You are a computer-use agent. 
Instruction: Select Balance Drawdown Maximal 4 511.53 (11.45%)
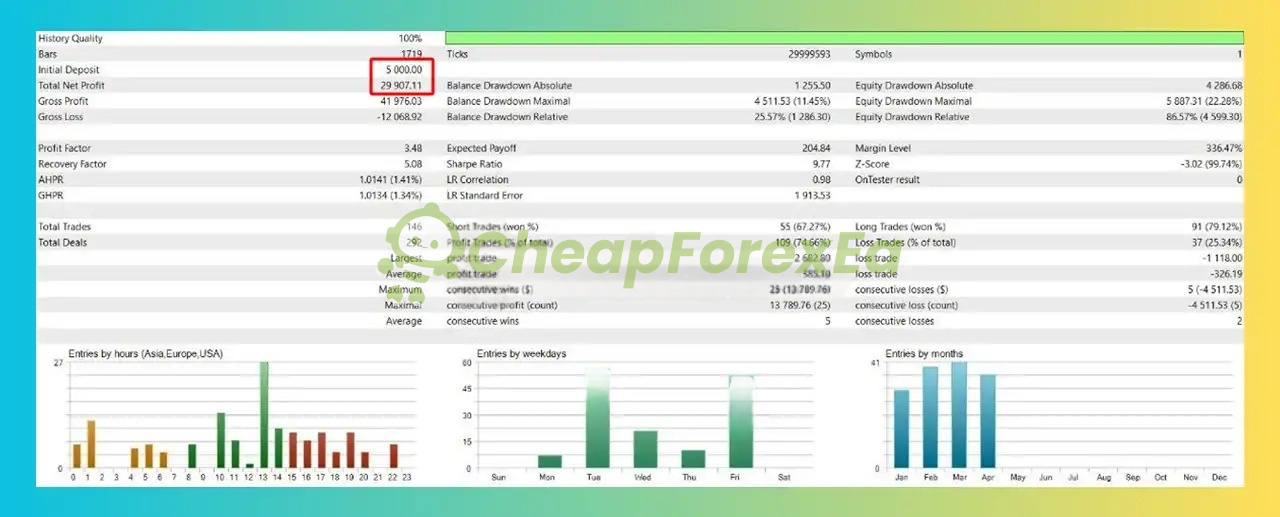[x=793, y=101]
